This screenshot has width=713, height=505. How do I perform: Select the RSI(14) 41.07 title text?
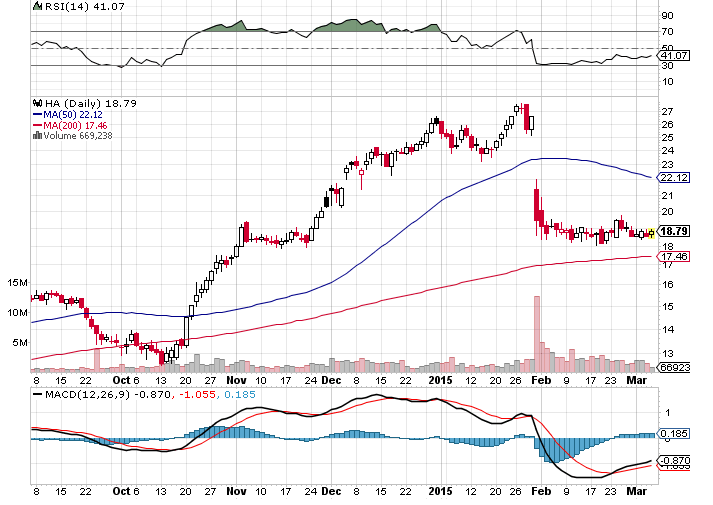(85, 6)
